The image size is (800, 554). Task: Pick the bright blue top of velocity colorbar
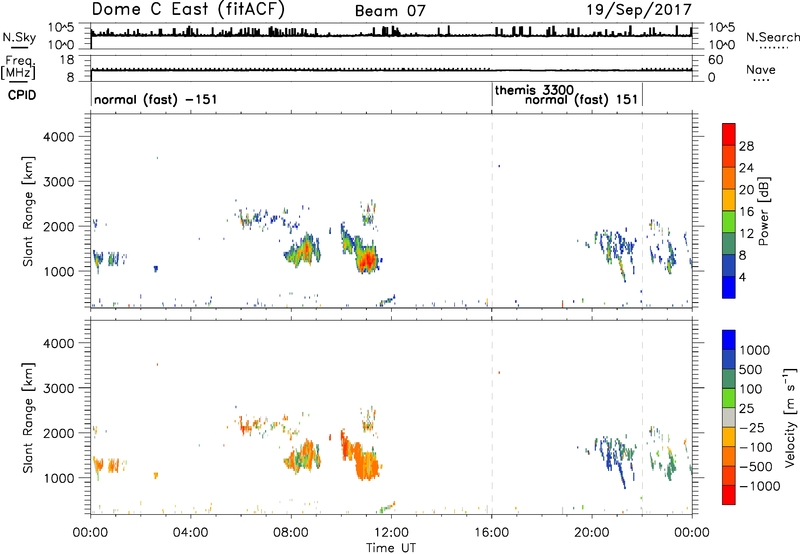729,340
